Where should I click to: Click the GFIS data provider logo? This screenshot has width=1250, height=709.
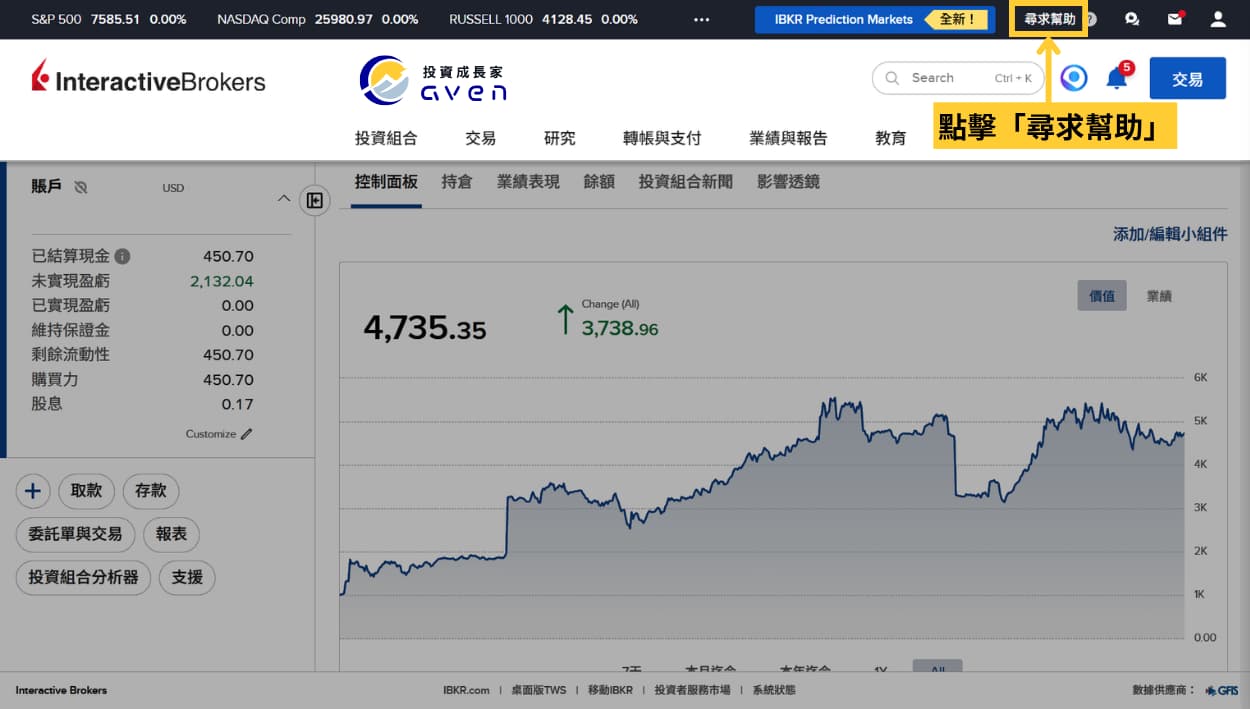pyautogui.click(x=1221, y=690)
